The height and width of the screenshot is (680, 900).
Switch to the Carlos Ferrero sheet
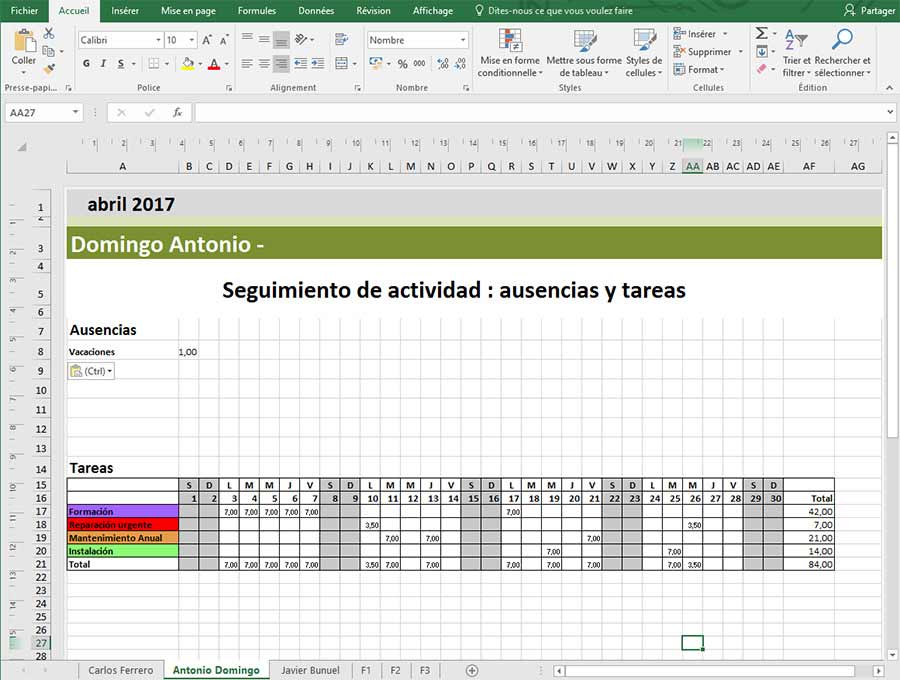point(121,670)
